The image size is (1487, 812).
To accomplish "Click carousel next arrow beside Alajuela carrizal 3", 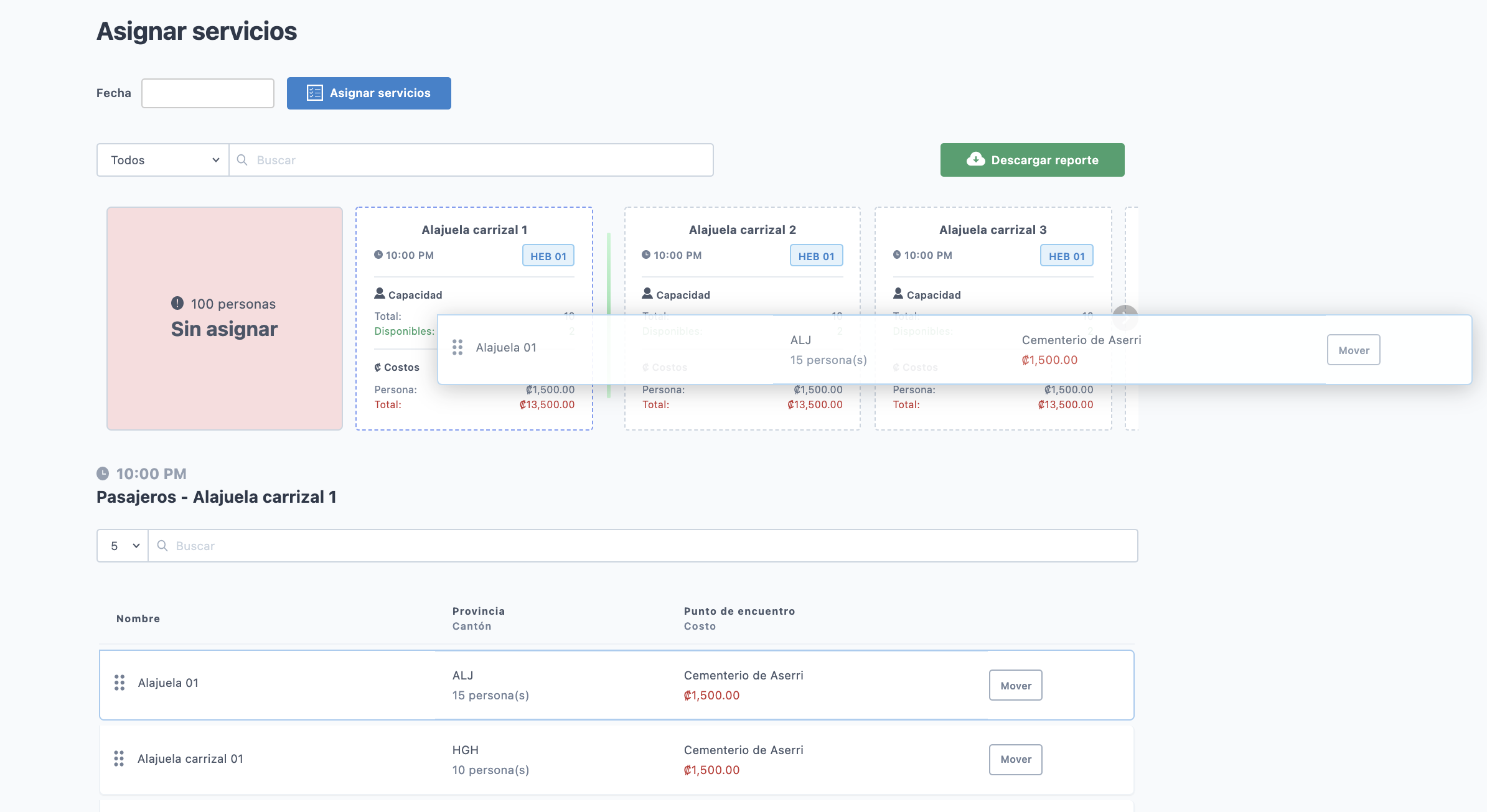I will click(x=1125, y=311).
